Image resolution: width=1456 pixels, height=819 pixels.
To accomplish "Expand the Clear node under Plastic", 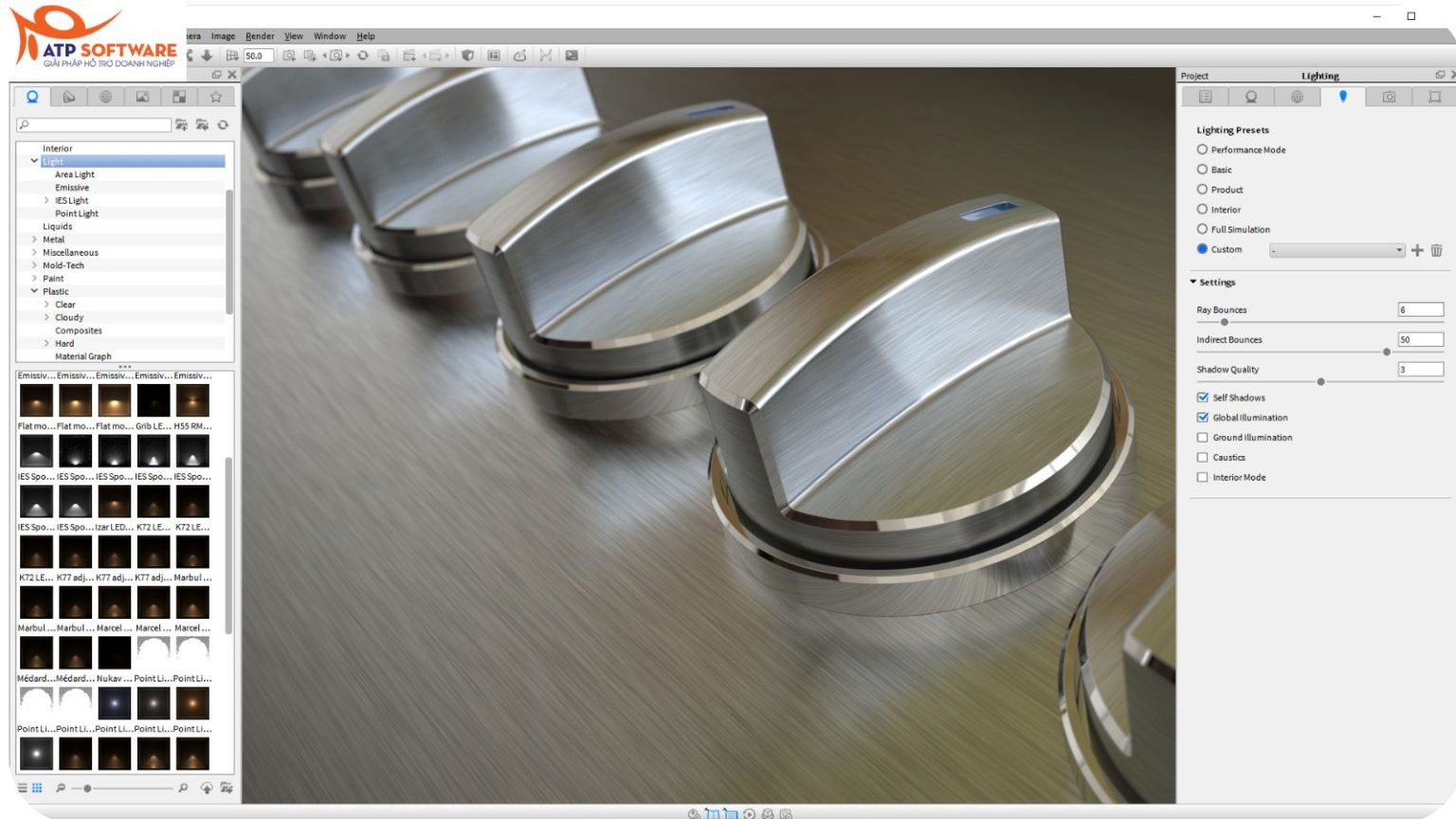I will click(x=46, y=303).
